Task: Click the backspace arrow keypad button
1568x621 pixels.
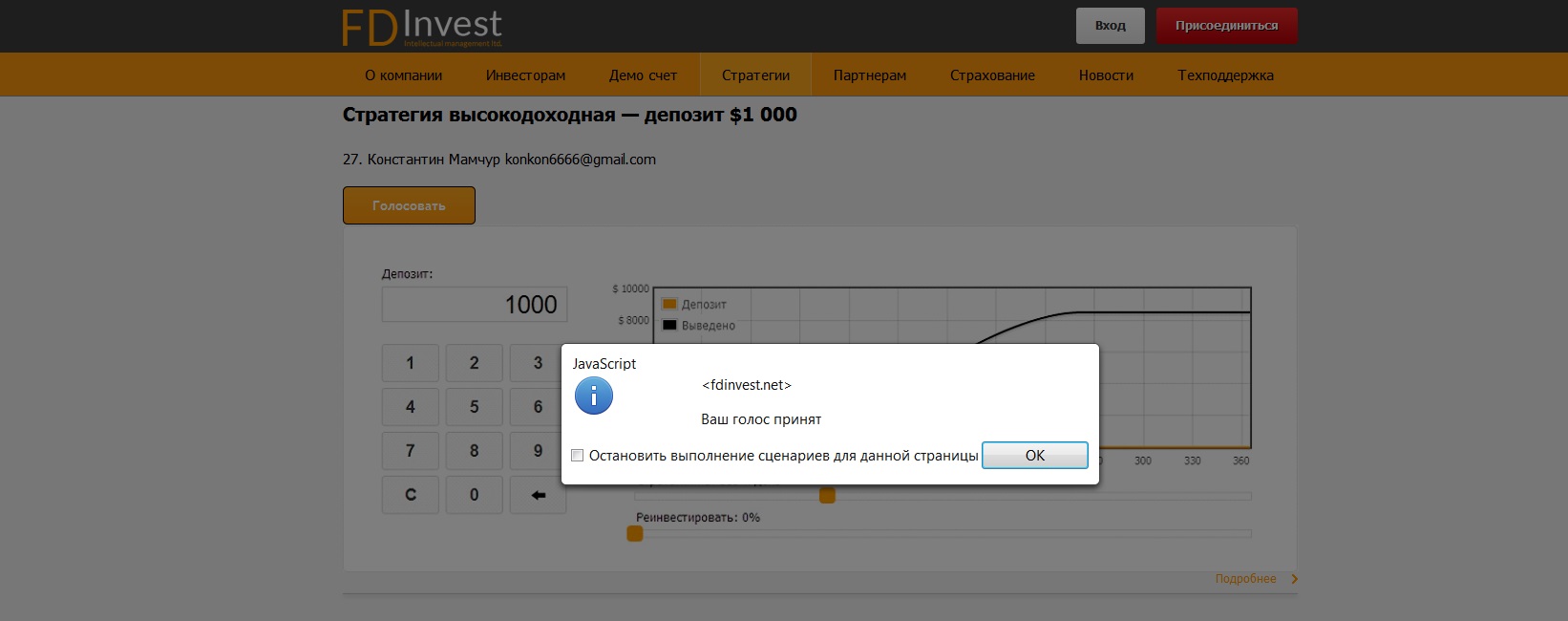Action: (x=538, y=495)
